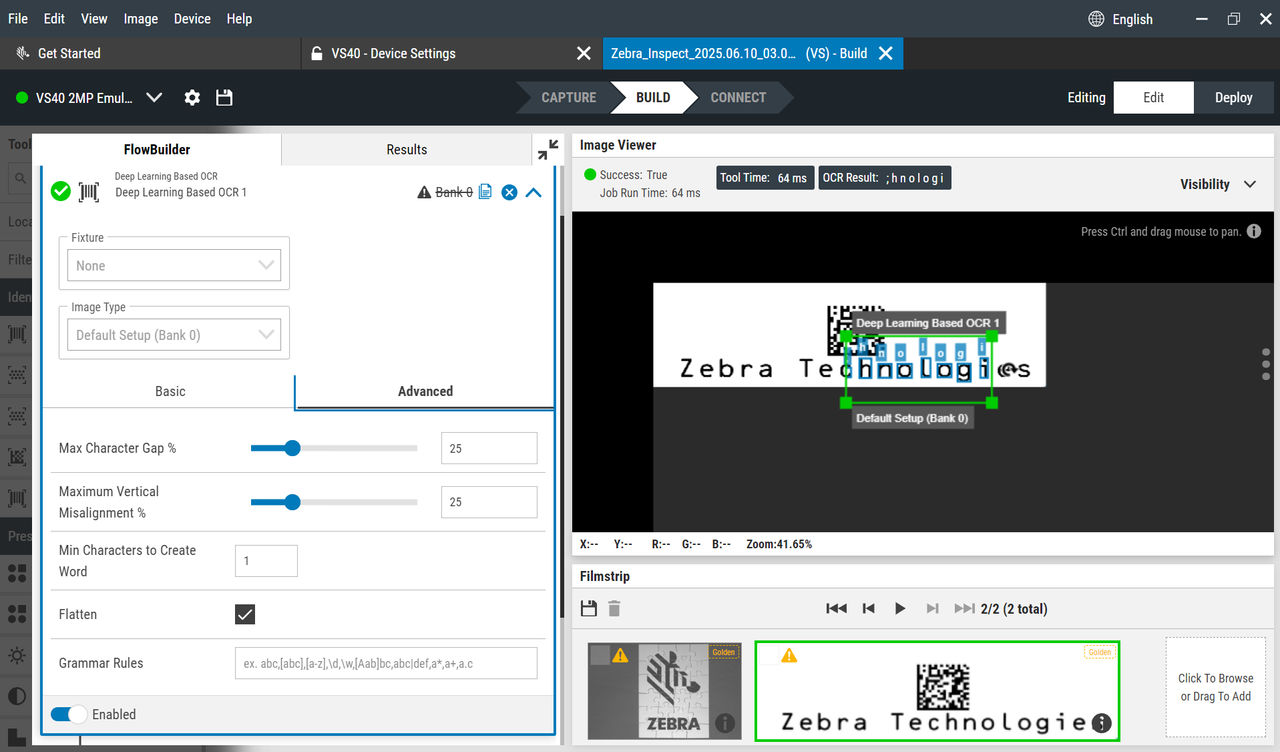
Task: Jump to the last filmstrip image
Action: click(x=964, y=608)
